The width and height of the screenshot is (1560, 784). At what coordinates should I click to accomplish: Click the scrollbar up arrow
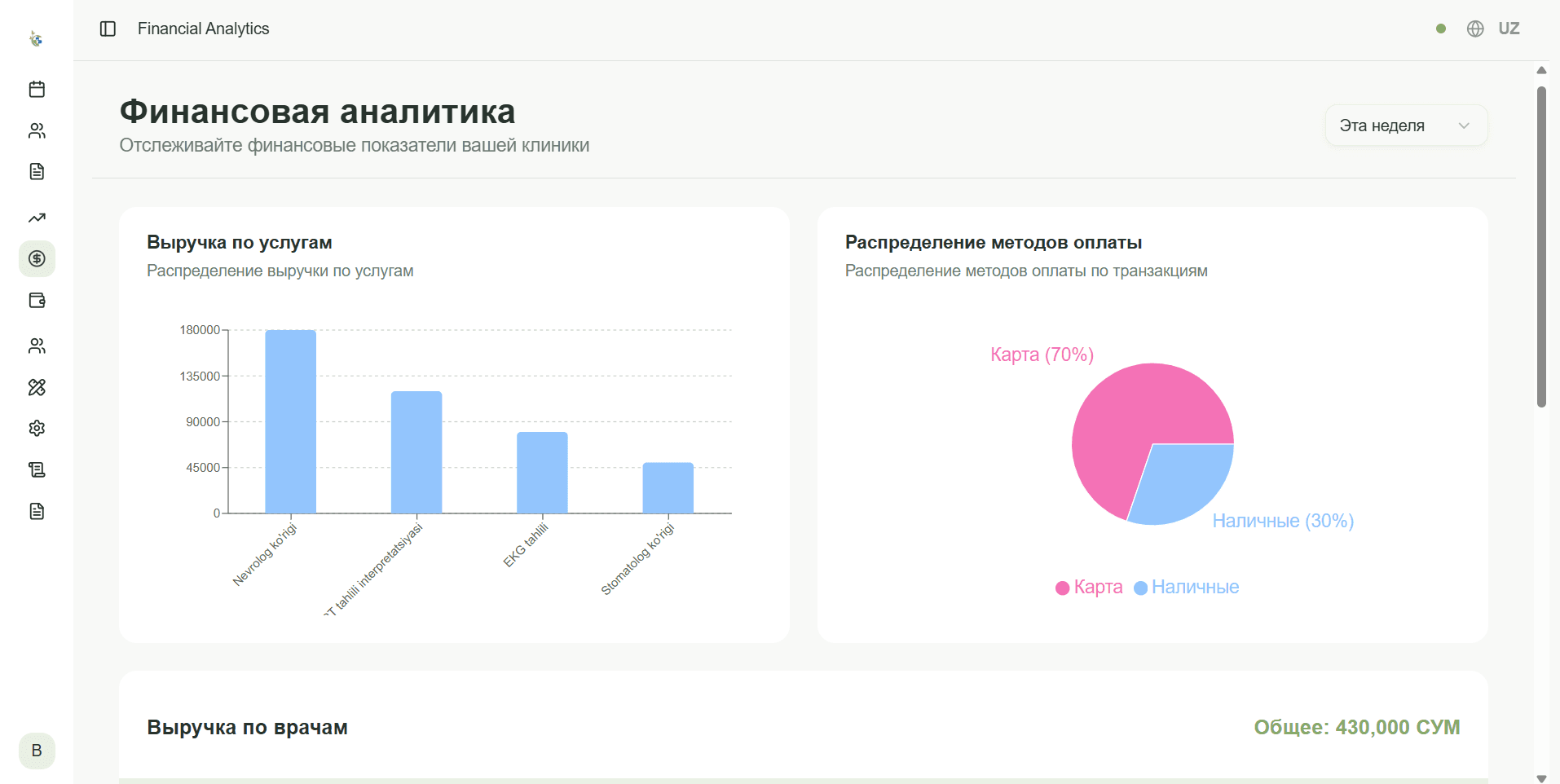click(x=1541, y=70)
